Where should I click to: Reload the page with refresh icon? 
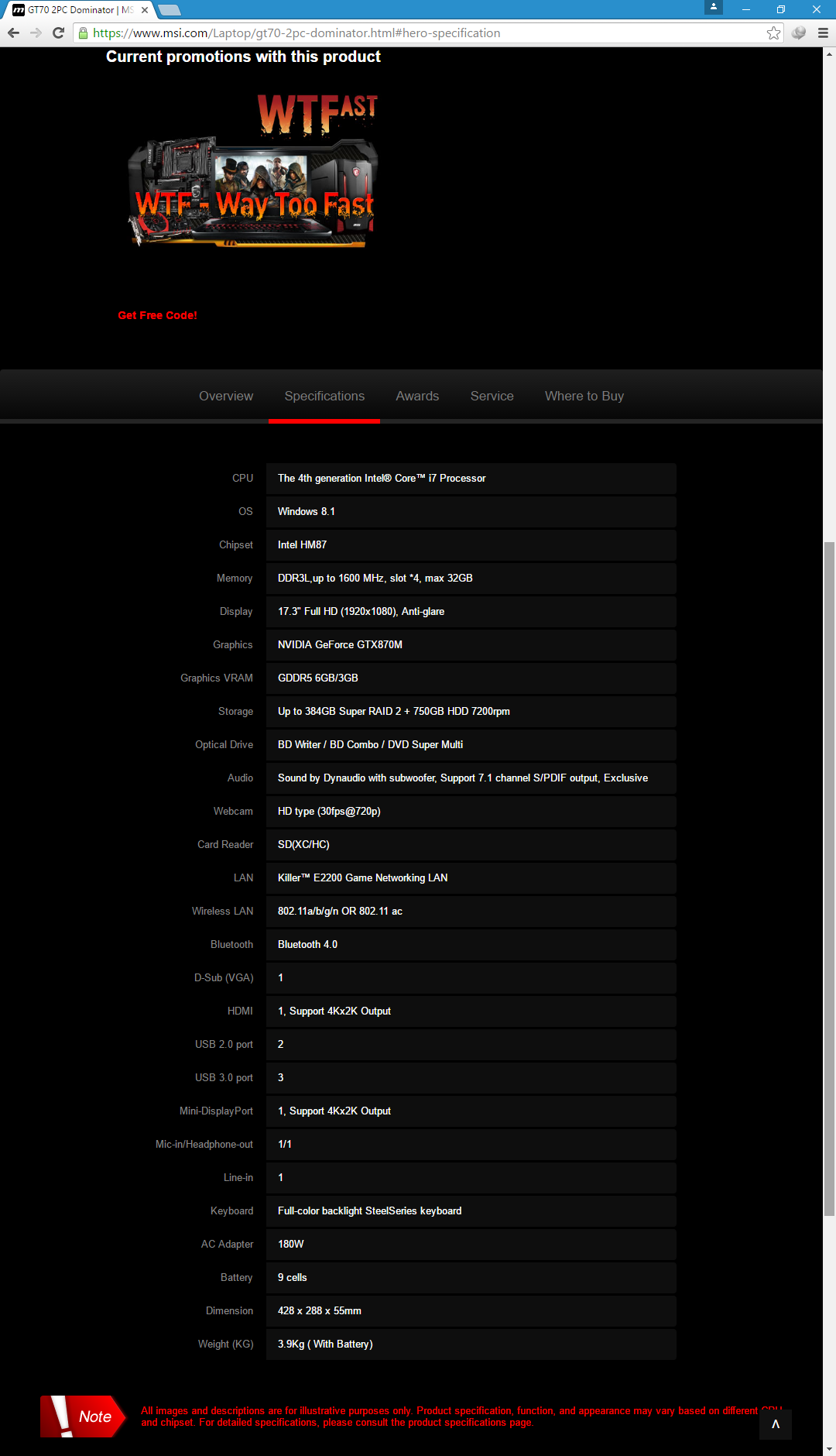58,33
